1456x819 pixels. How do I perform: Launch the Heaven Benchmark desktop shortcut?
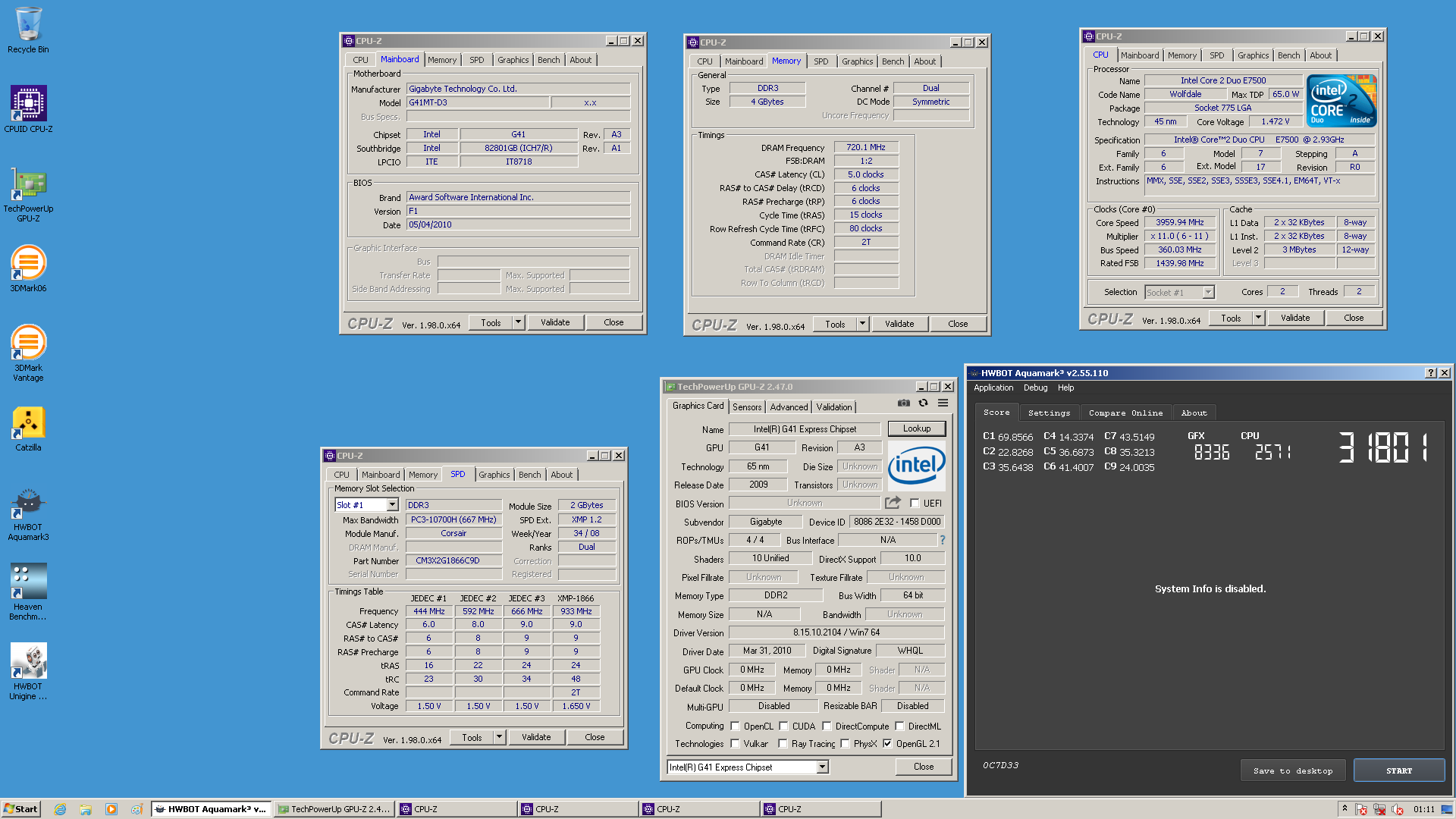pyautogui.click(x=28, y=591)
